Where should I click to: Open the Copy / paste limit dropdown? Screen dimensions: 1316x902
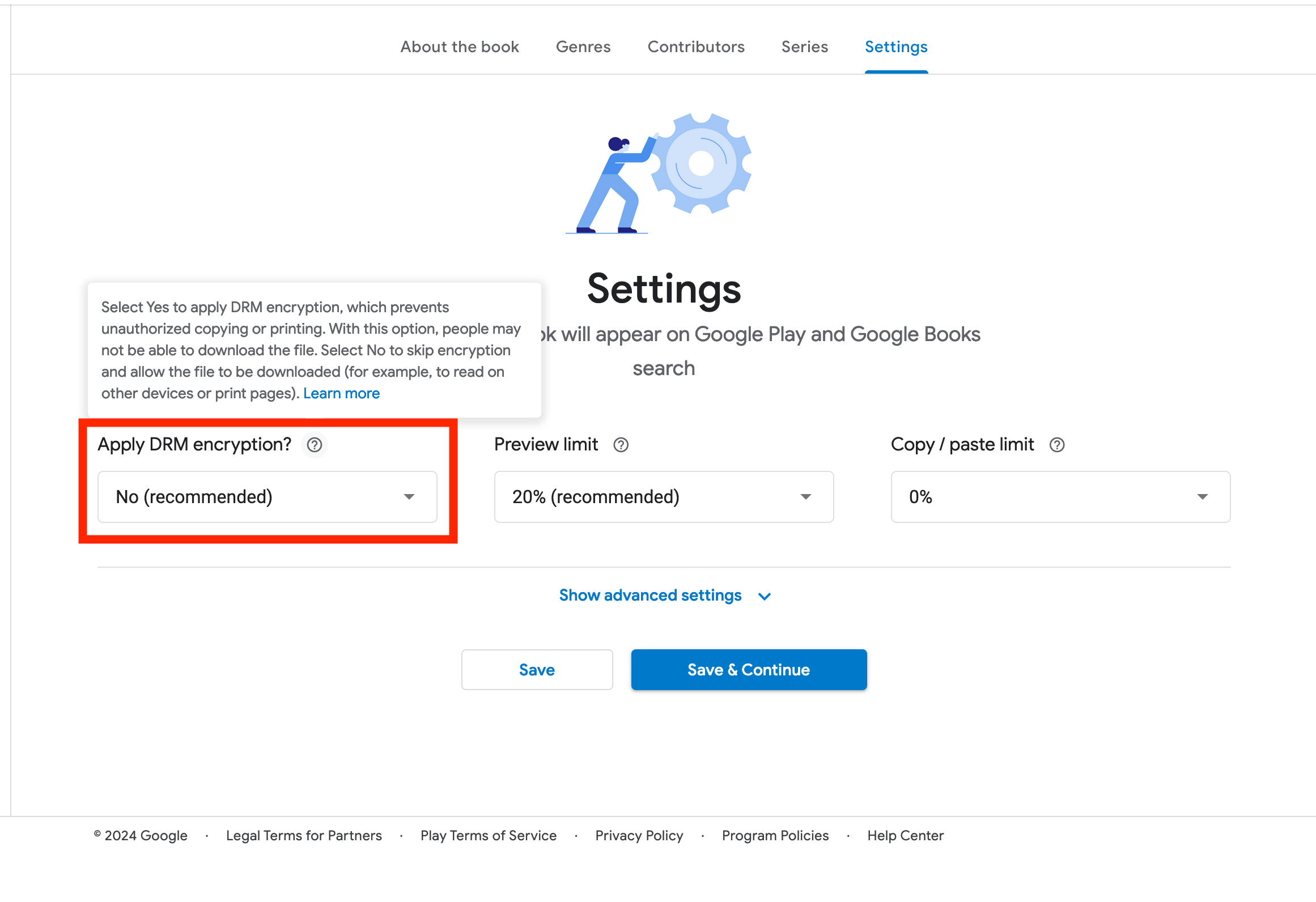(1060, 497)
